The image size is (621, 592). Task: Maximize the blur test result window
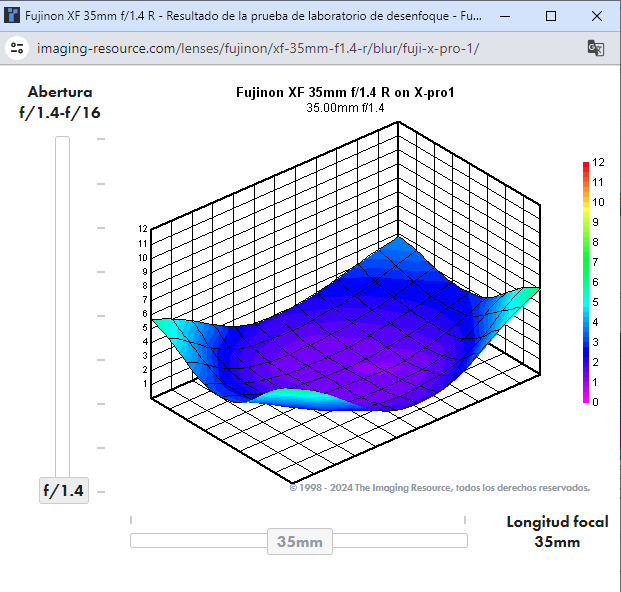click(x=551, y=16)
